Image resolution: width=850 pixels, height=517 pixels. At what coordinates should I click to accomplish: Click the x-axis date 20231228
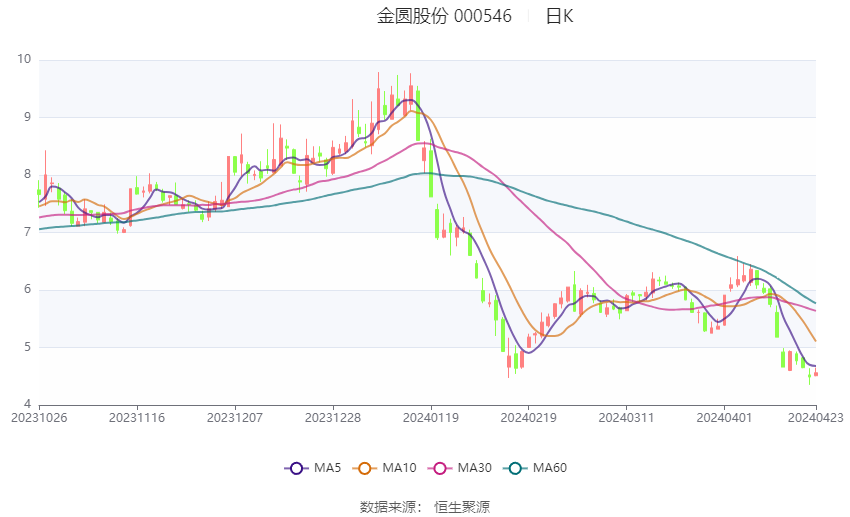(333, 418)
